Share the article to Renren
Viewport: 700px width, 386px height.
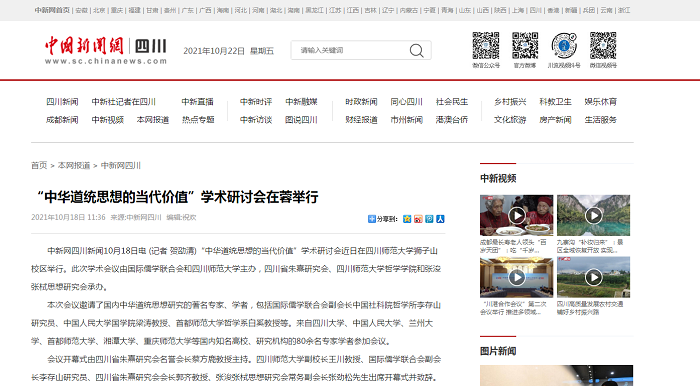[440, 219]
